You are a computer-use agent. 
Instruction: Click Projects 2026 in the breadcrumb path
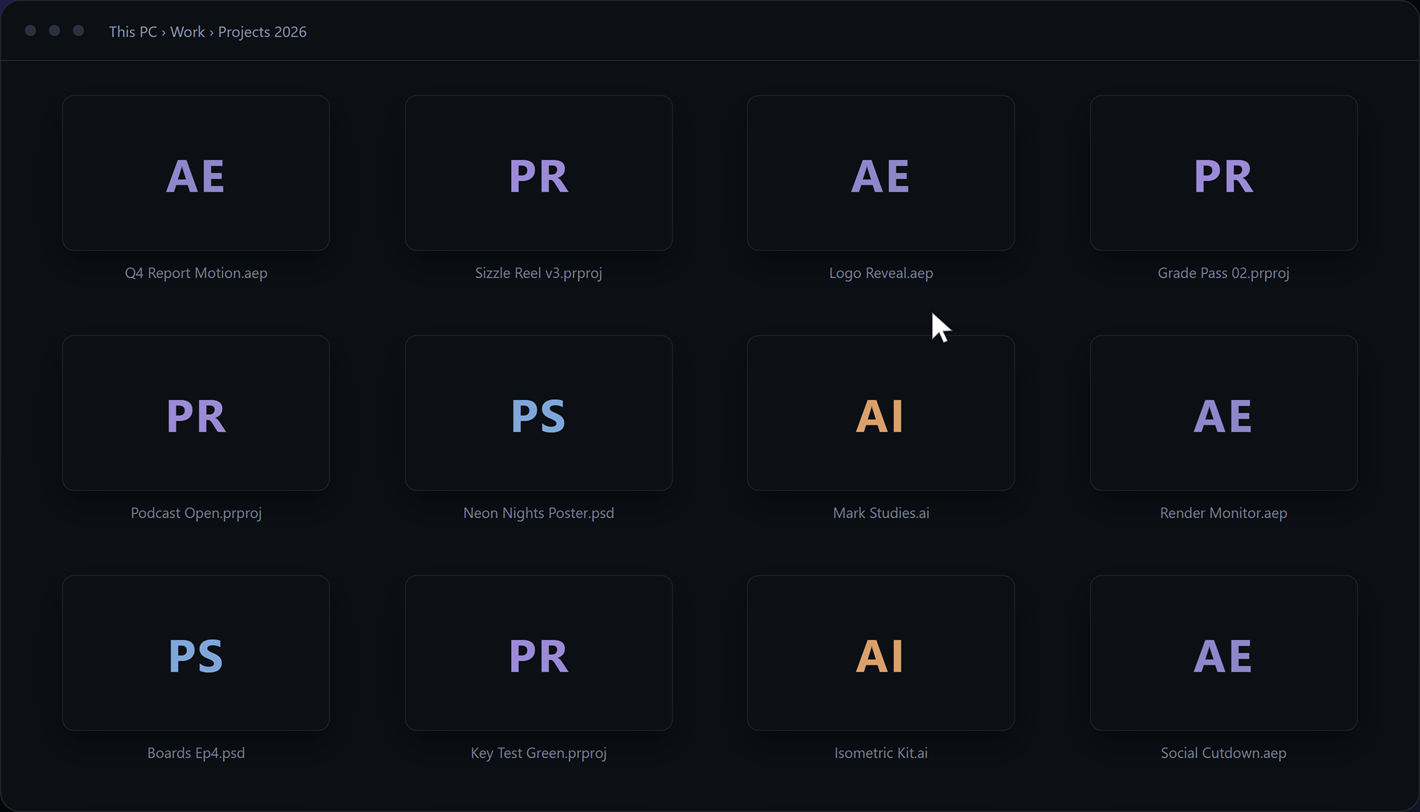point(262,32)
